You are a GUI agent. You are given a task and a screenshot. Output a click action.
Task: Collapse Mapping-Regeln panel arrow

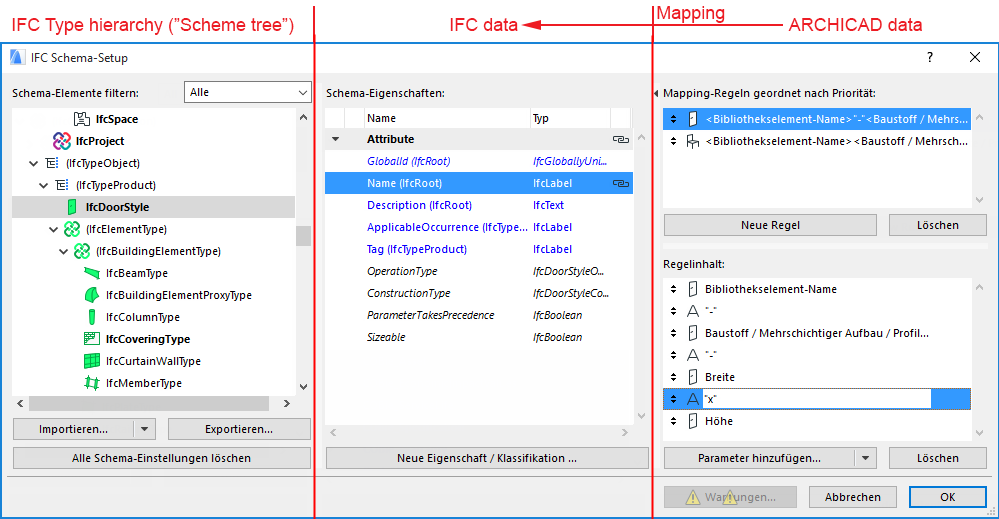(x=656, y=94)
